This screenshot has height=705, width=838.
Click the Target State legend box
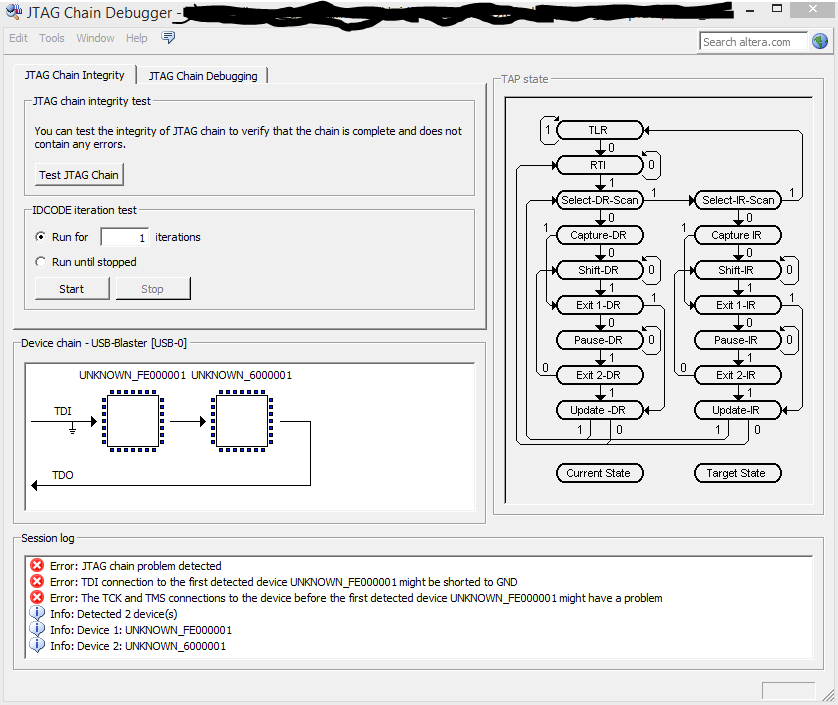[x=738, y=473]
